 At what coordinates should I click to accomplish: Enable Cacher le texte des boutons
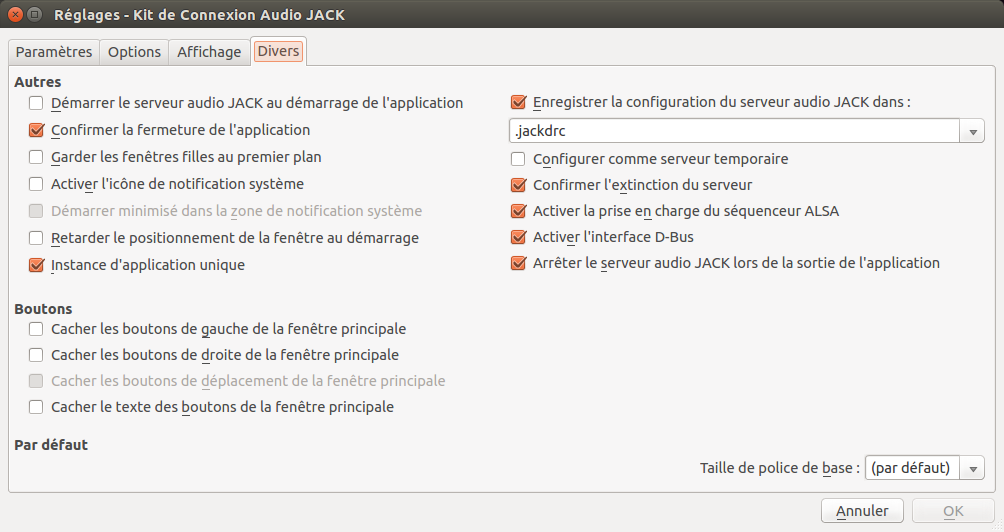click(x=37, y=407)
